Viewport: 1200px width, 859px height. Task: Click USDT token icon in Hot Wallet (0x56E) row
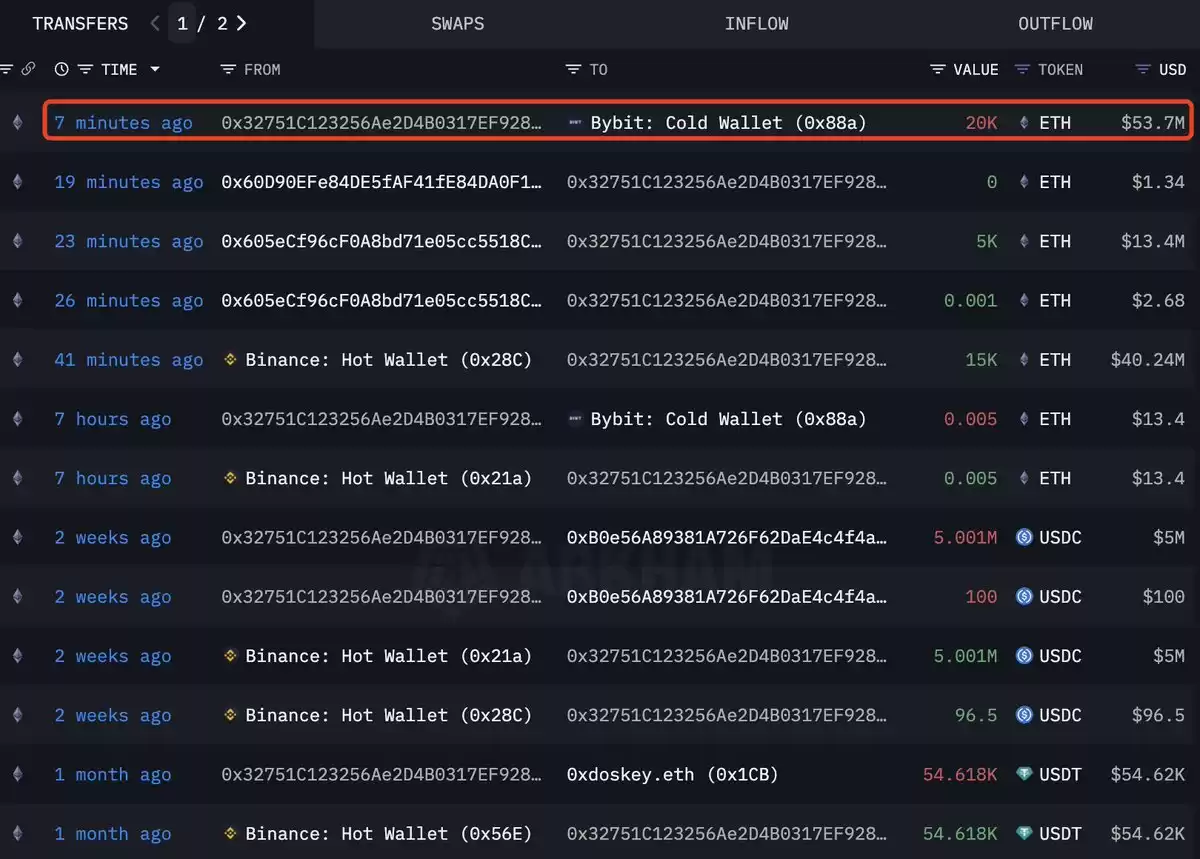click(x=1023, y=833)
